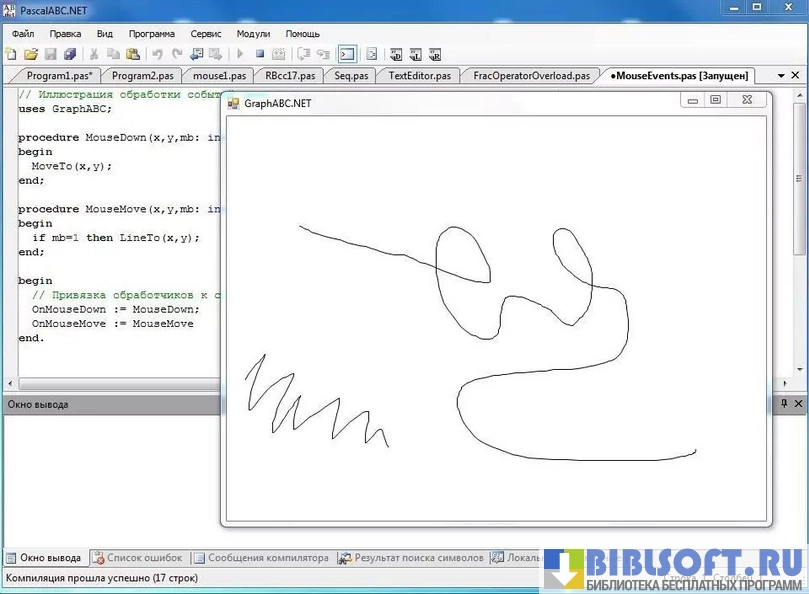Viewport: 809px width, 594px height.
Task: Click the New file icon in toolbar
Action: click(x=13, y=54)
